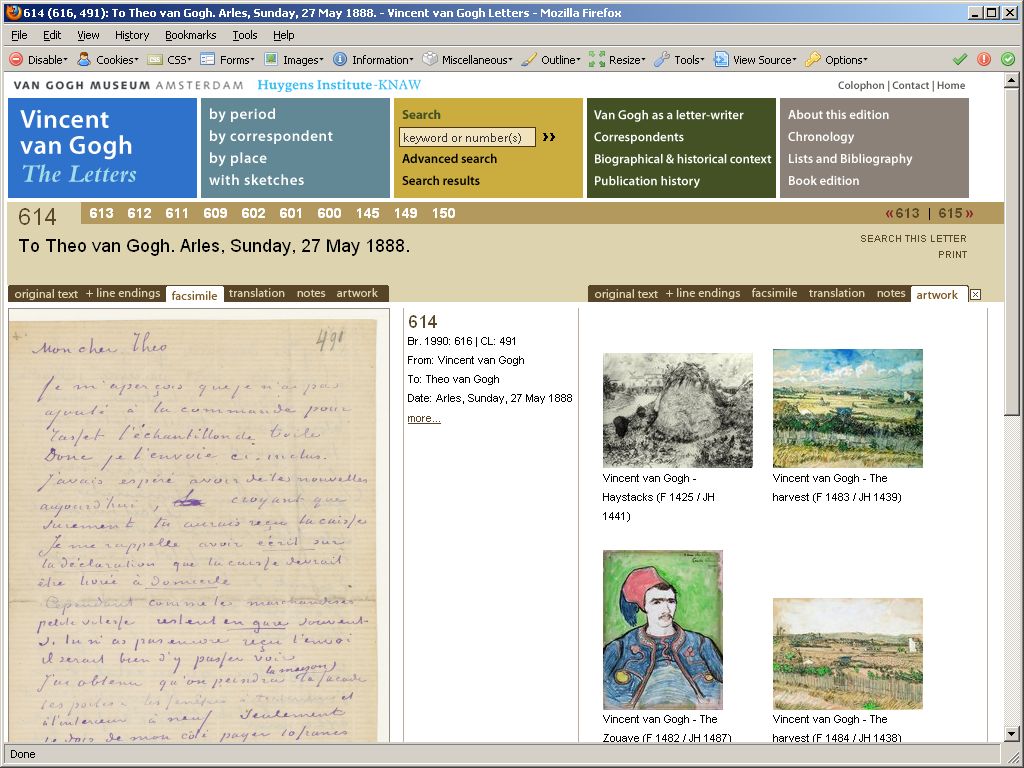1024x768 pixels.
Task: Go to previous letter 613 arrow link
Action: tap(903, 214)
